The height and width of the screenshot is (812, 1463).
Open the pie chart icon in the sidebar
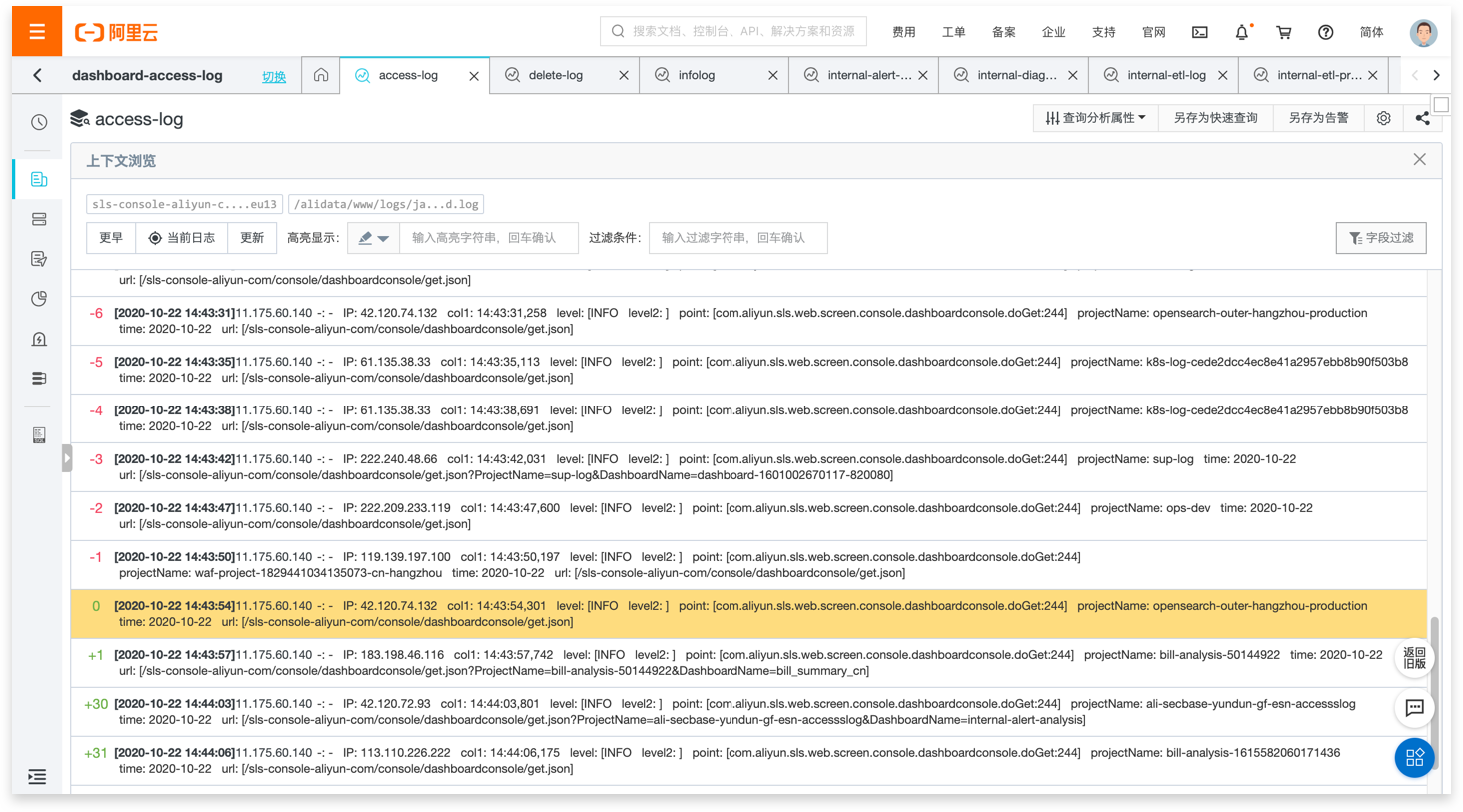point(39,299)
